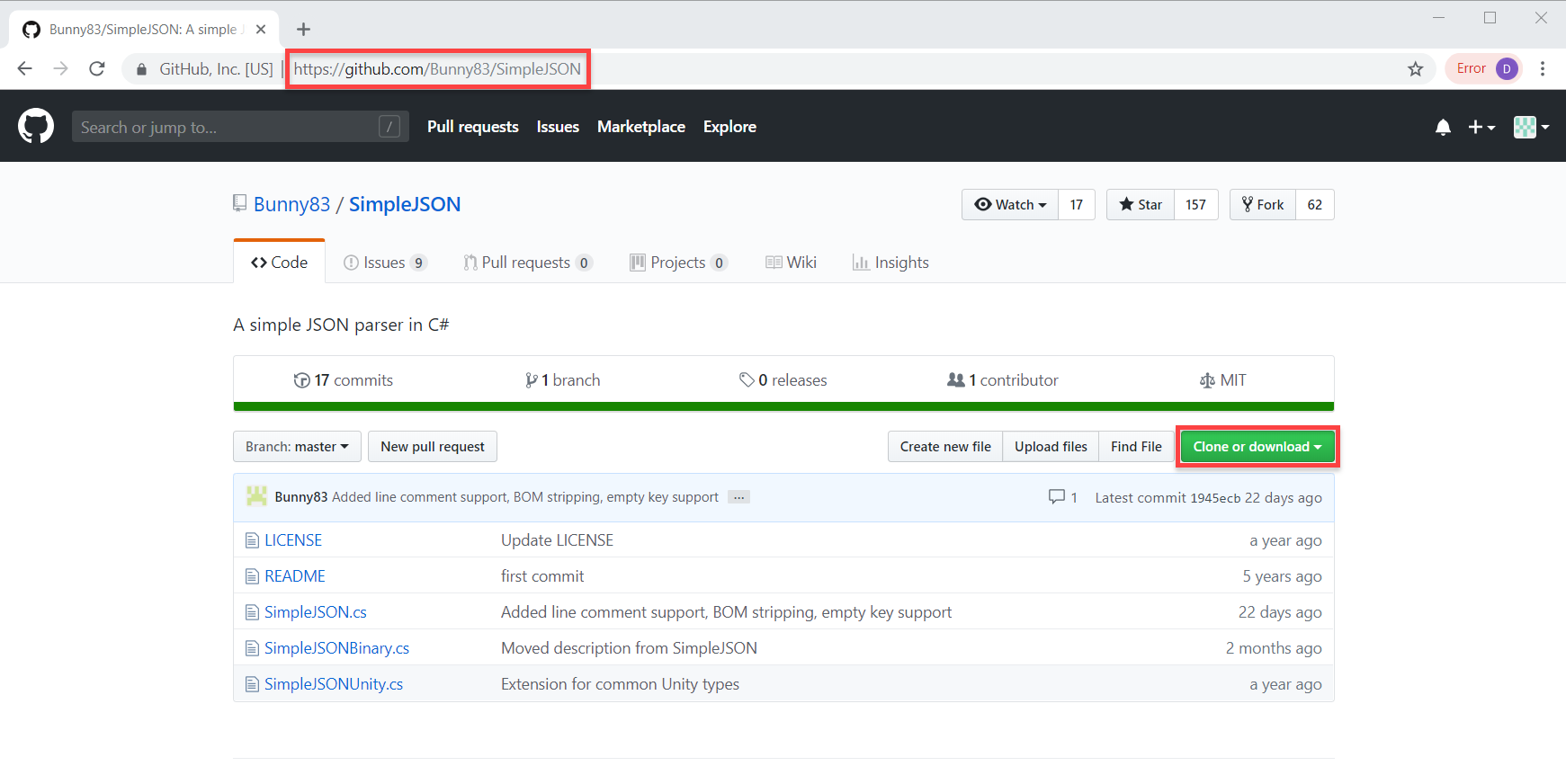1566x784 pixels.
Task: Expand the Watch dropdown button
Action: 1010,205
